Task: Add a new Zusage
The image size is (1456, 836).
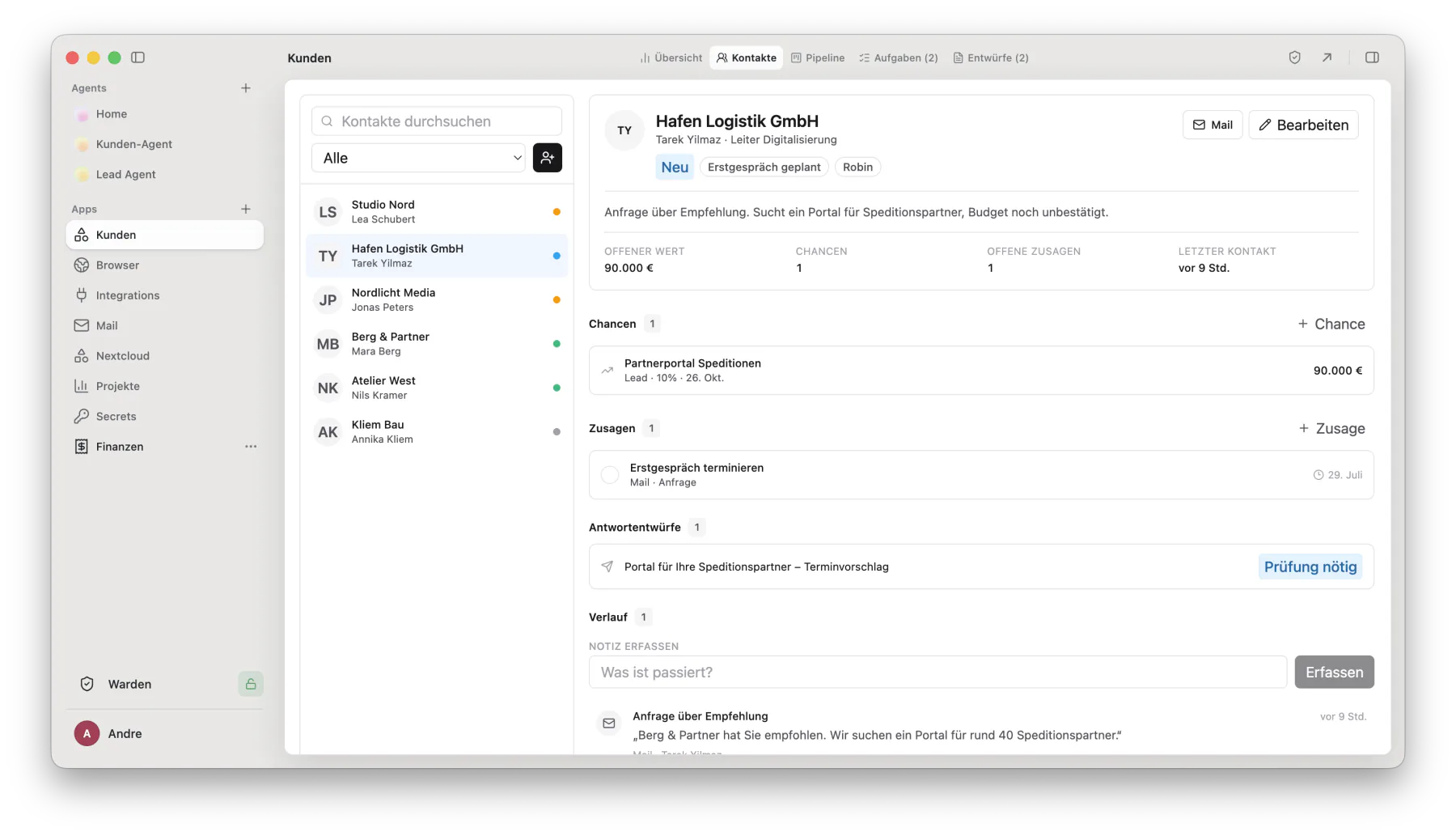Action: pos(1331,428)
